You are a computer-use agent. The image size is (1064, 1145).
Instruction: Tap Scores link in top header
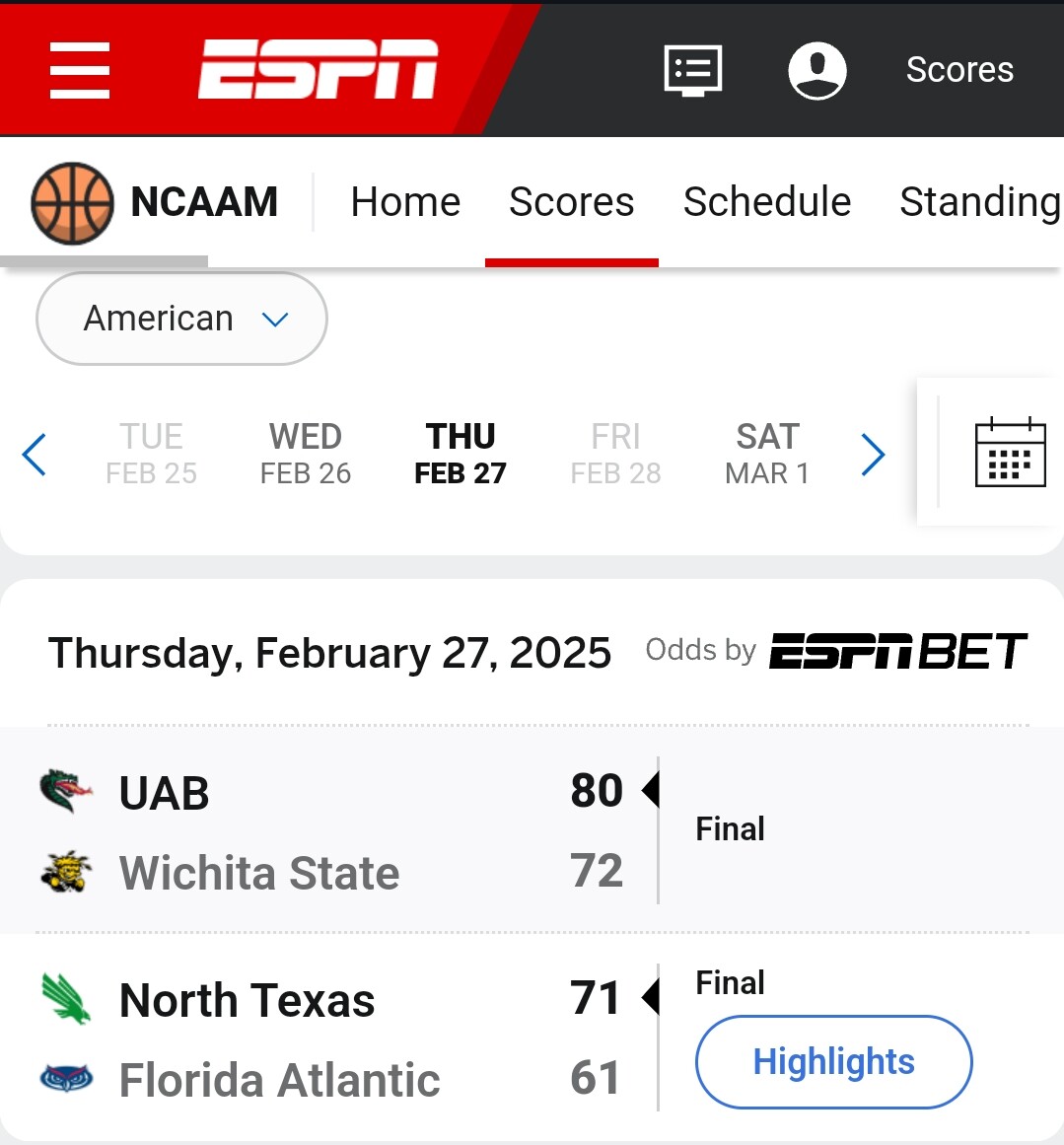tap(958, 70)
